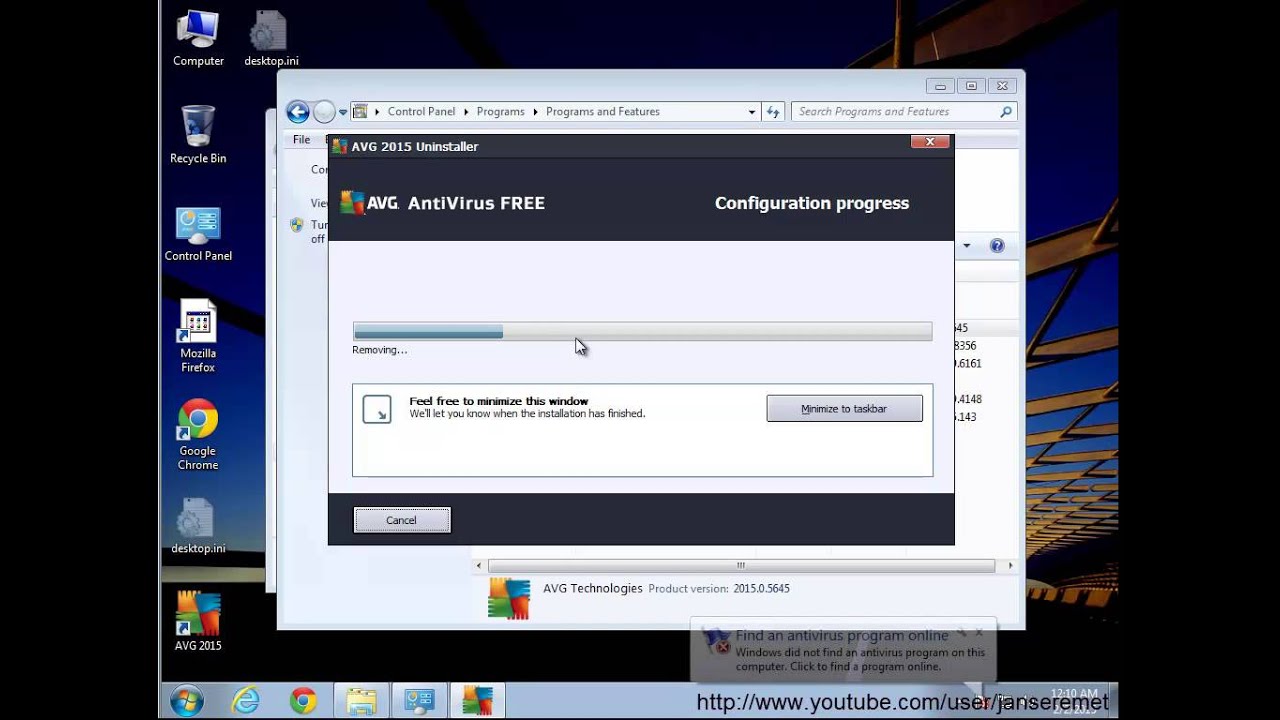Click the scrollbar right arrow in programs list
This screenshot has height=720, width=1280.
tap(1010, 566)
